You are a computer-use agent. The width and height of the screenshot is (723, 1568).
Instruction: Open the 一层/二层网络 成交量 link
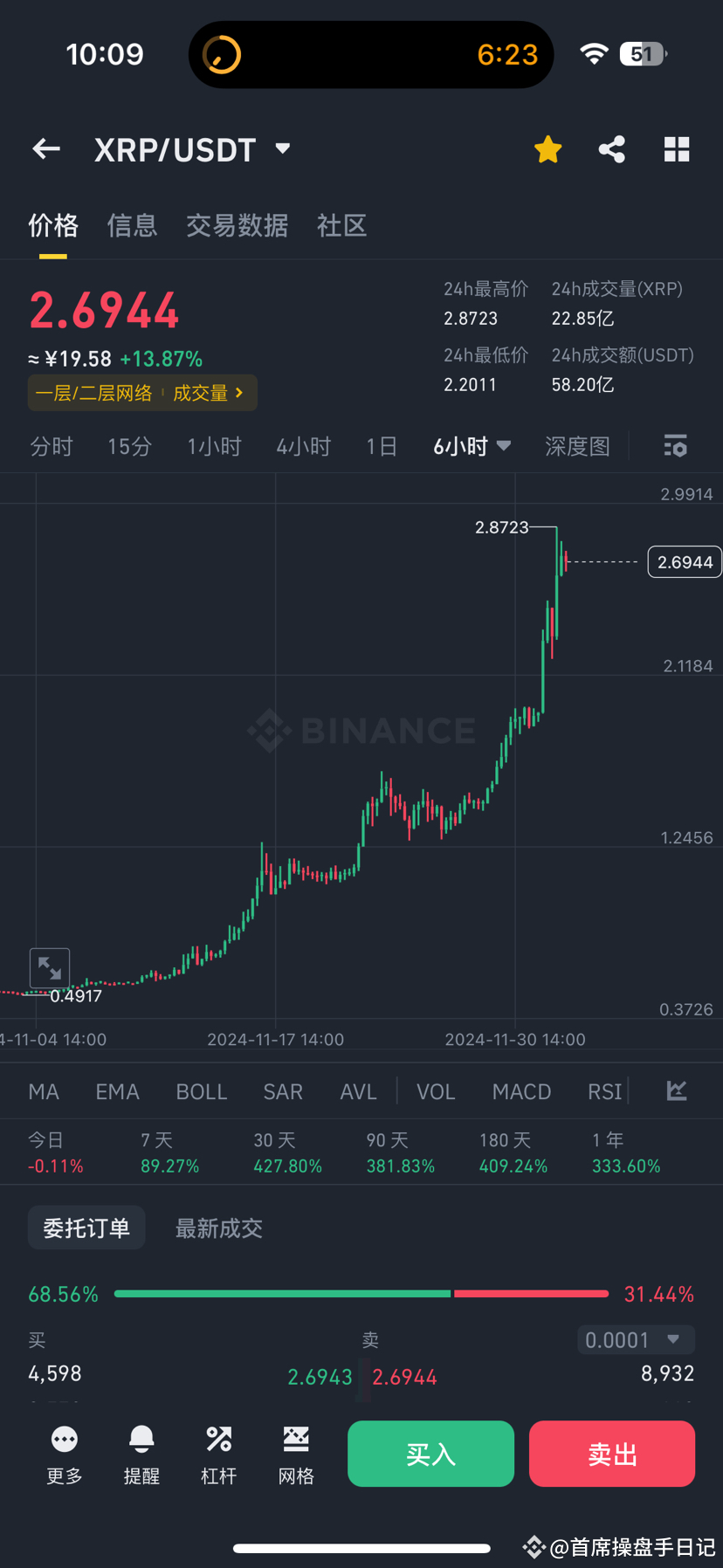(141, 392)
